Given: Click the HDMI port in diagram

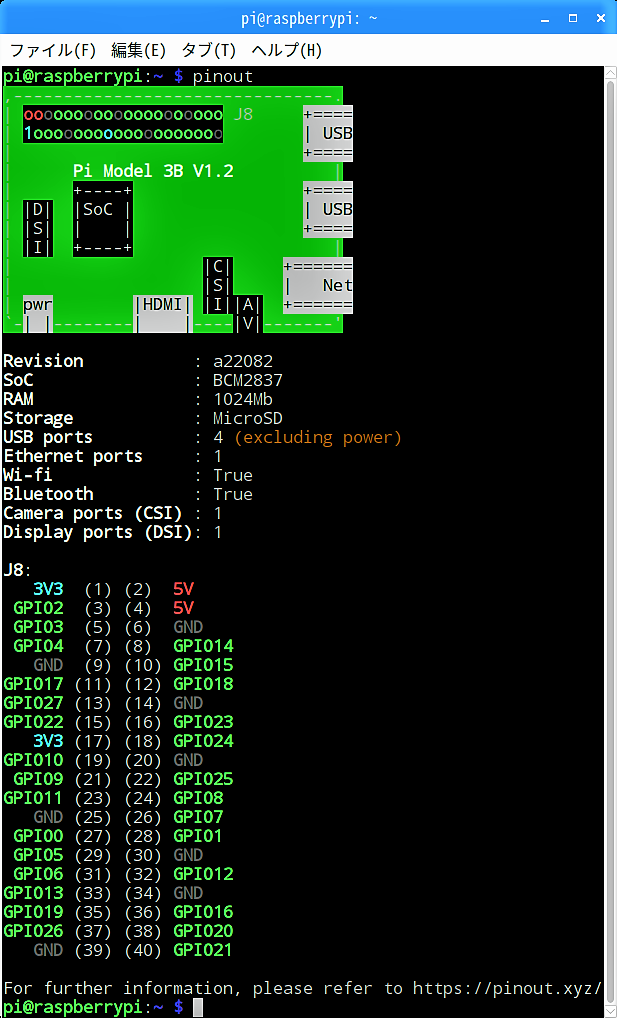Looking at the screenshot, I should (x=163, y=313).
